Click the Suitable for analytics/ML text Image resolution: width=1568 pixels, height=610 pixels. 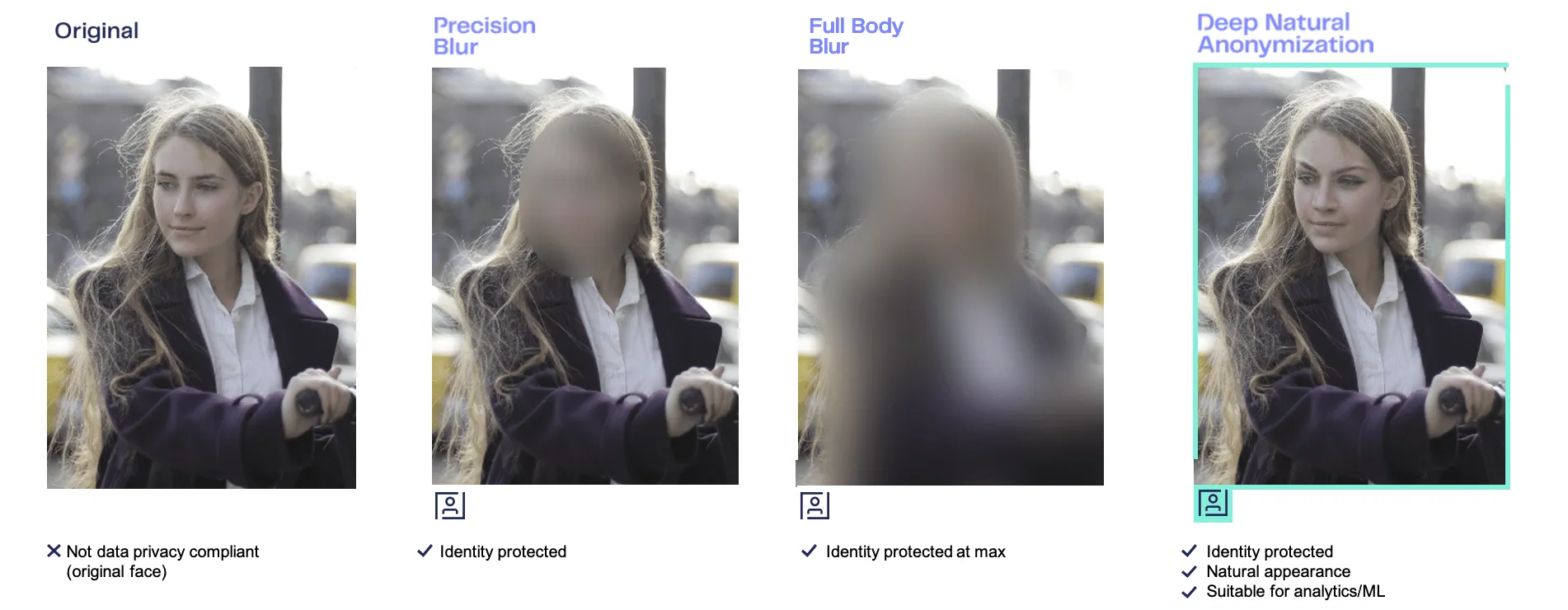(1295, 592)
